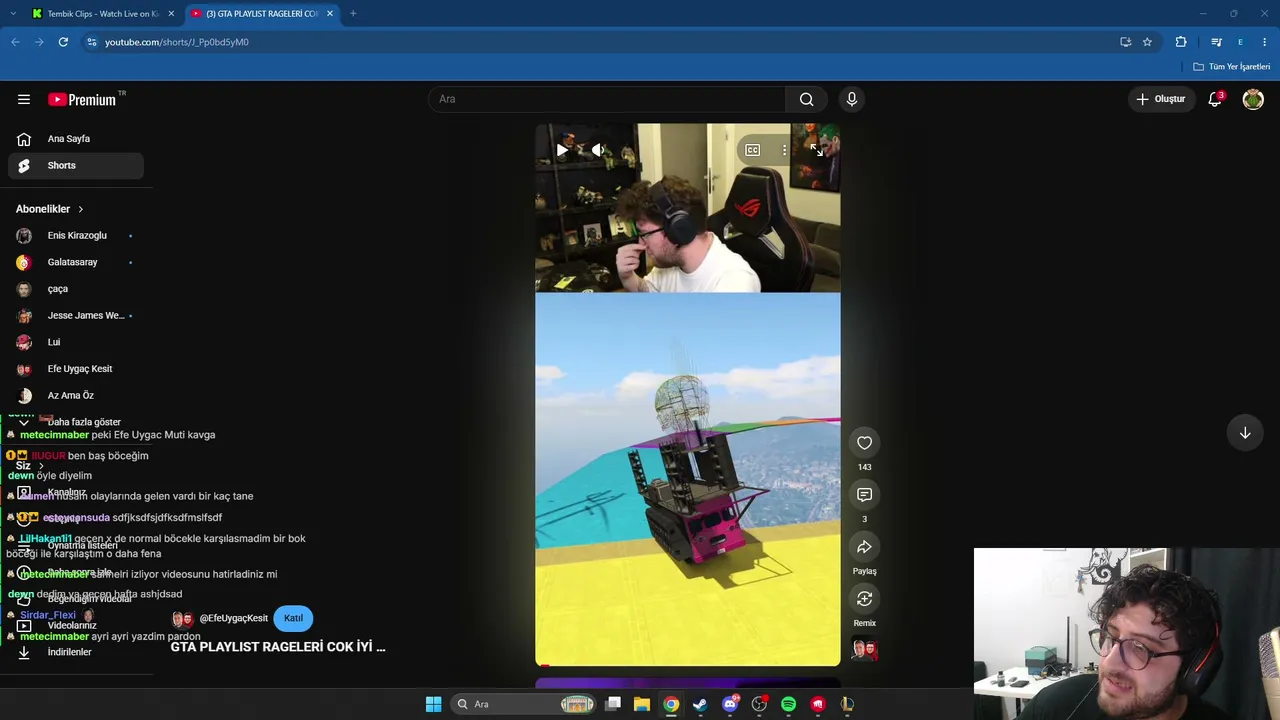Click the Oluştur create button
Image resolution: width=1280 pixels, height=720 pixels.
click(x=1160, y=99)
